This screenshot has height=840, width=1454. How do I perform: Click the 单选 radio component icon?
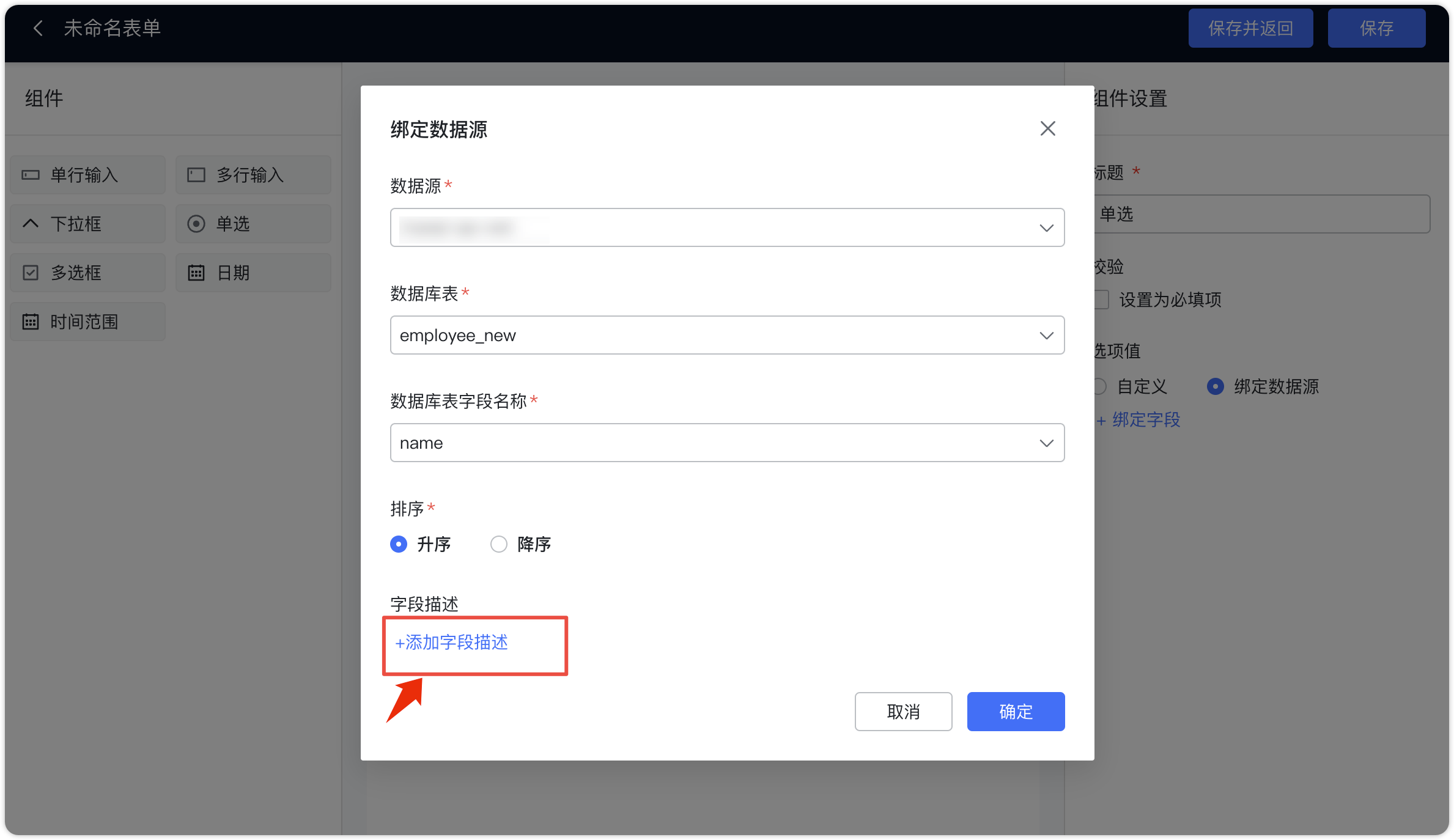tap(196, 224)
